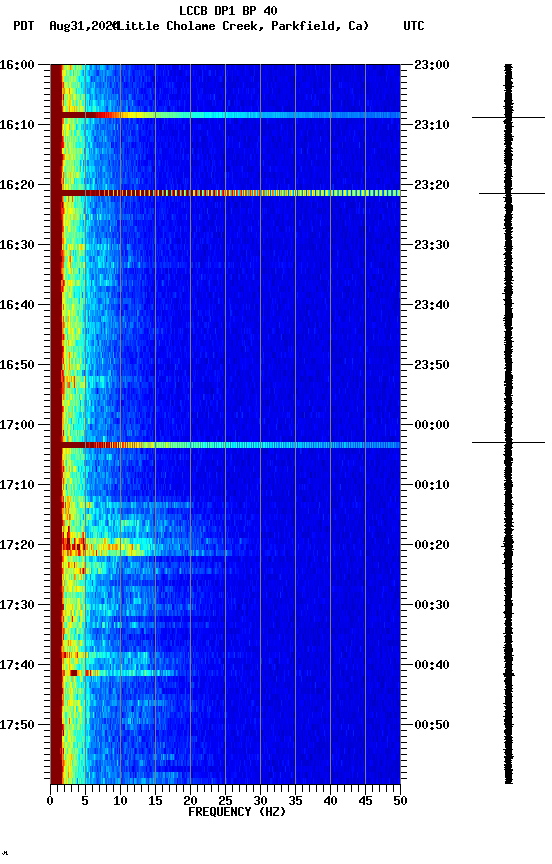Click the title text 'LCCB DP1 BP 40'

click(228, 10)
